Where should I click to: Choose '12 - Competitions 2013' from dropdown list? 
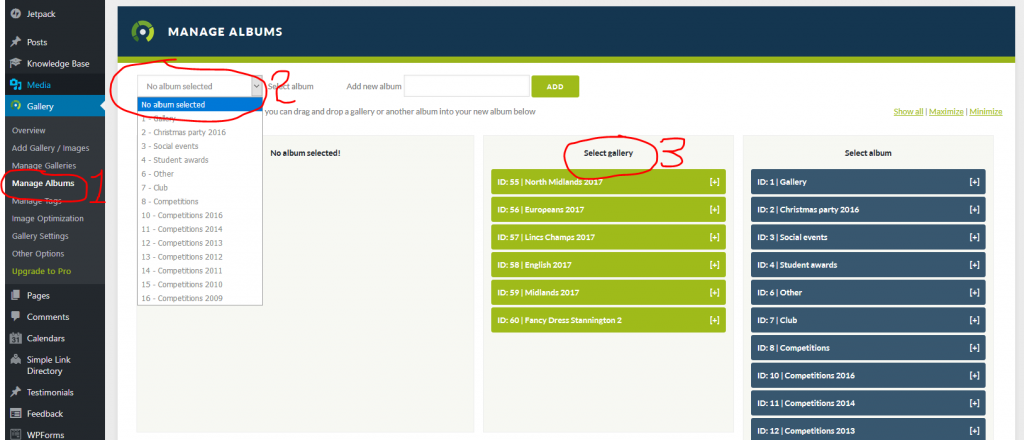(200, 243)
